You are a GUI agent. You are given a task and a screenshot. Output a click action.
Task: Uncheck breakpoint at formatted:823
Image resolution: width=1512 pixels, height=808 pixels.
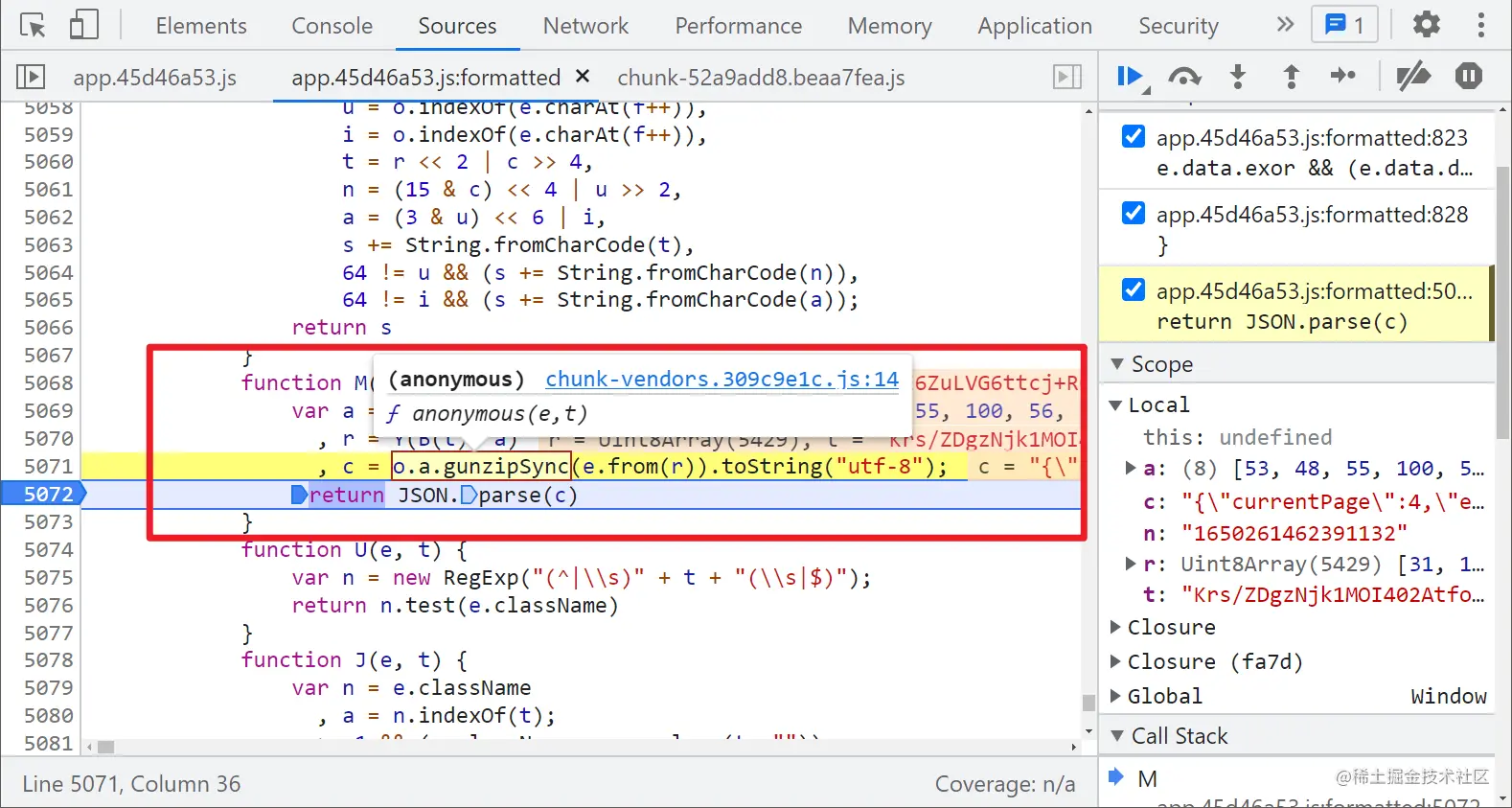click(x=1134, y=136)
